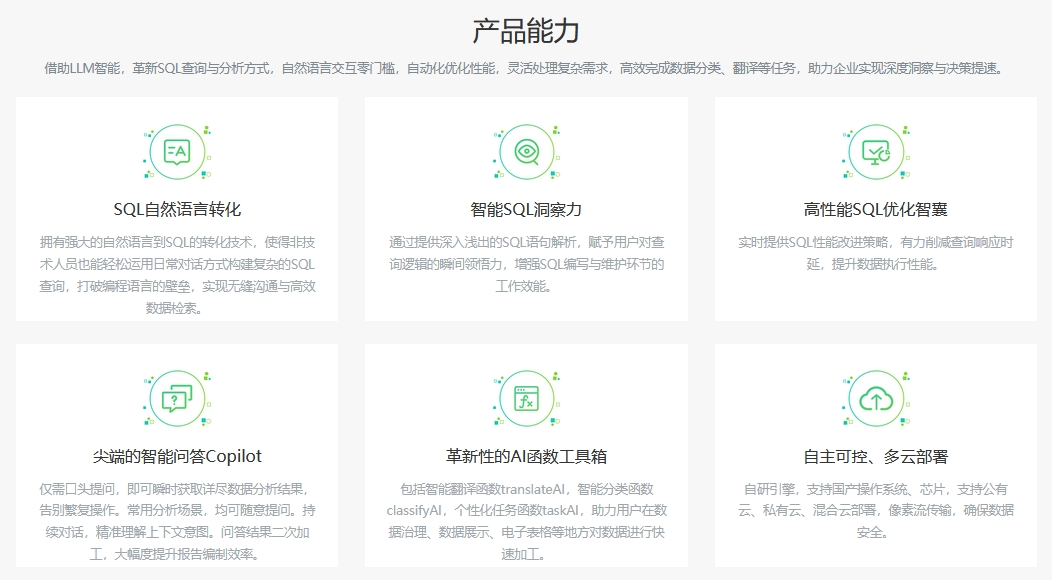Select the heading 革新性的AI函数工具箱
The image size is (1052, 580).
[x=527, y=456]
